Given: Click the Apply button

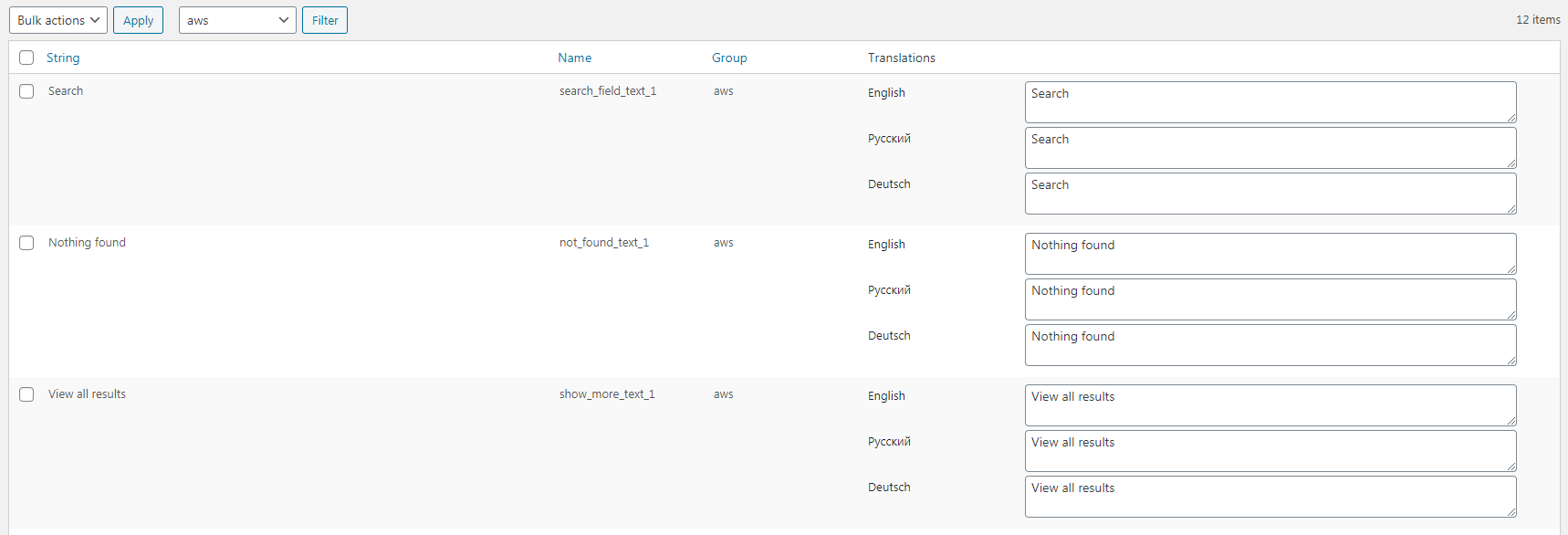Looking at the screenshot, I should coord(138,20).
